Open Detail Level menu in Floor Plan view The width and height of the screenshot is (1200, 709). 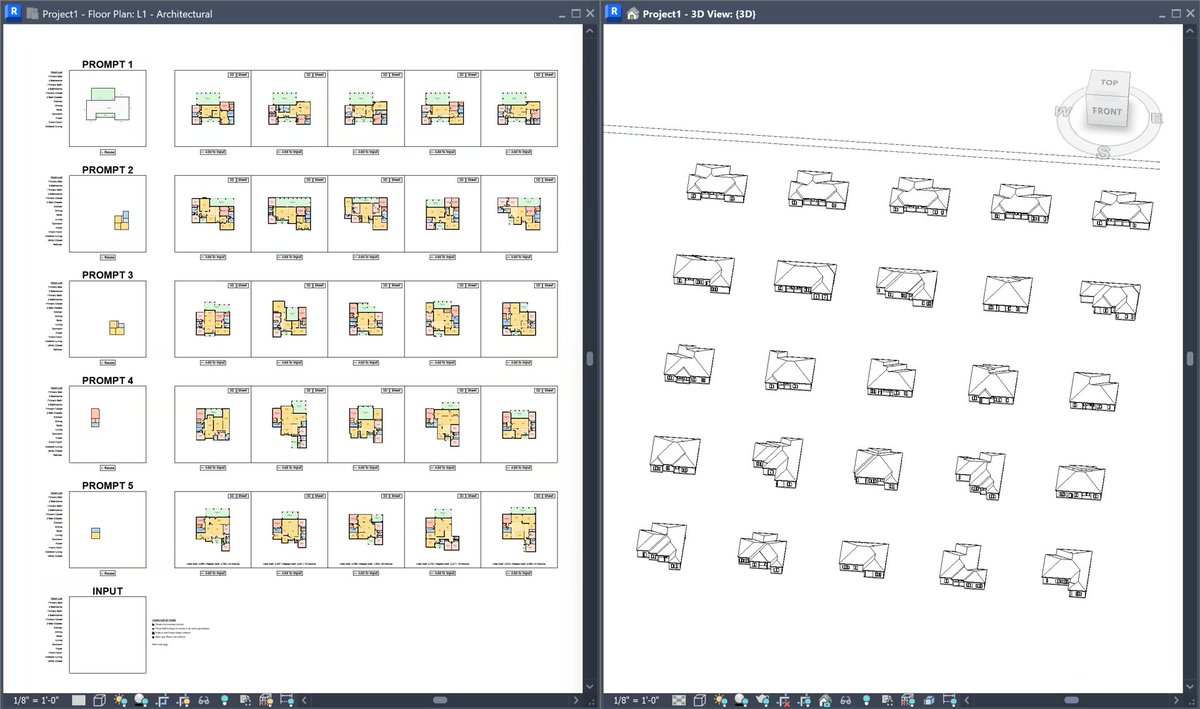click(78, 700)
